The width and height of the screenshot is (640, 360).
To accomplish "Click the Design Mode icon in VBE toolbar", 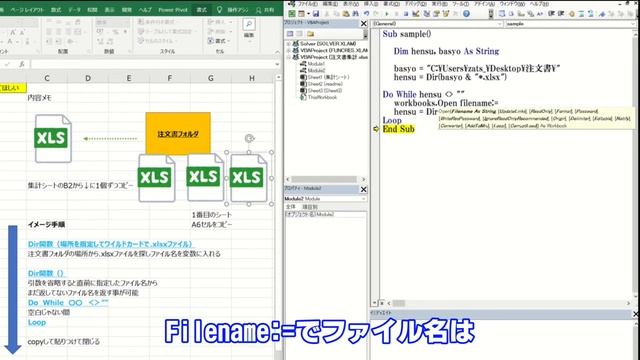I will point(416,13).
